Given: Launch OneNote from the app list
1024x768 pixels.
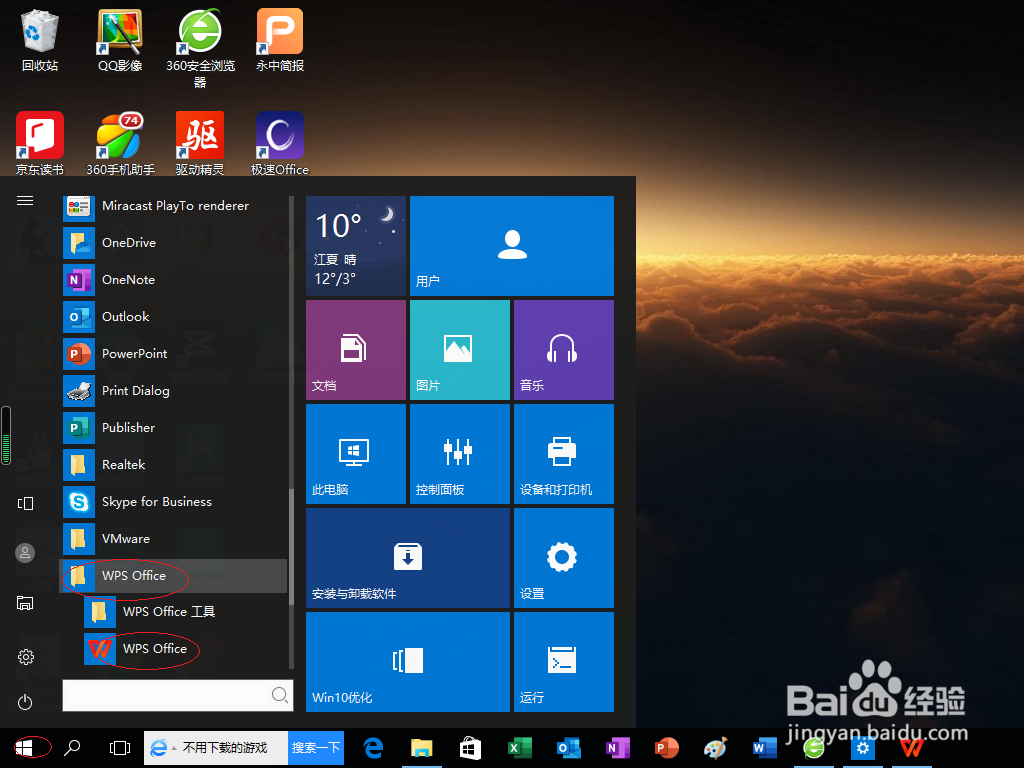Looking at the screenshot, I should 175,280.
